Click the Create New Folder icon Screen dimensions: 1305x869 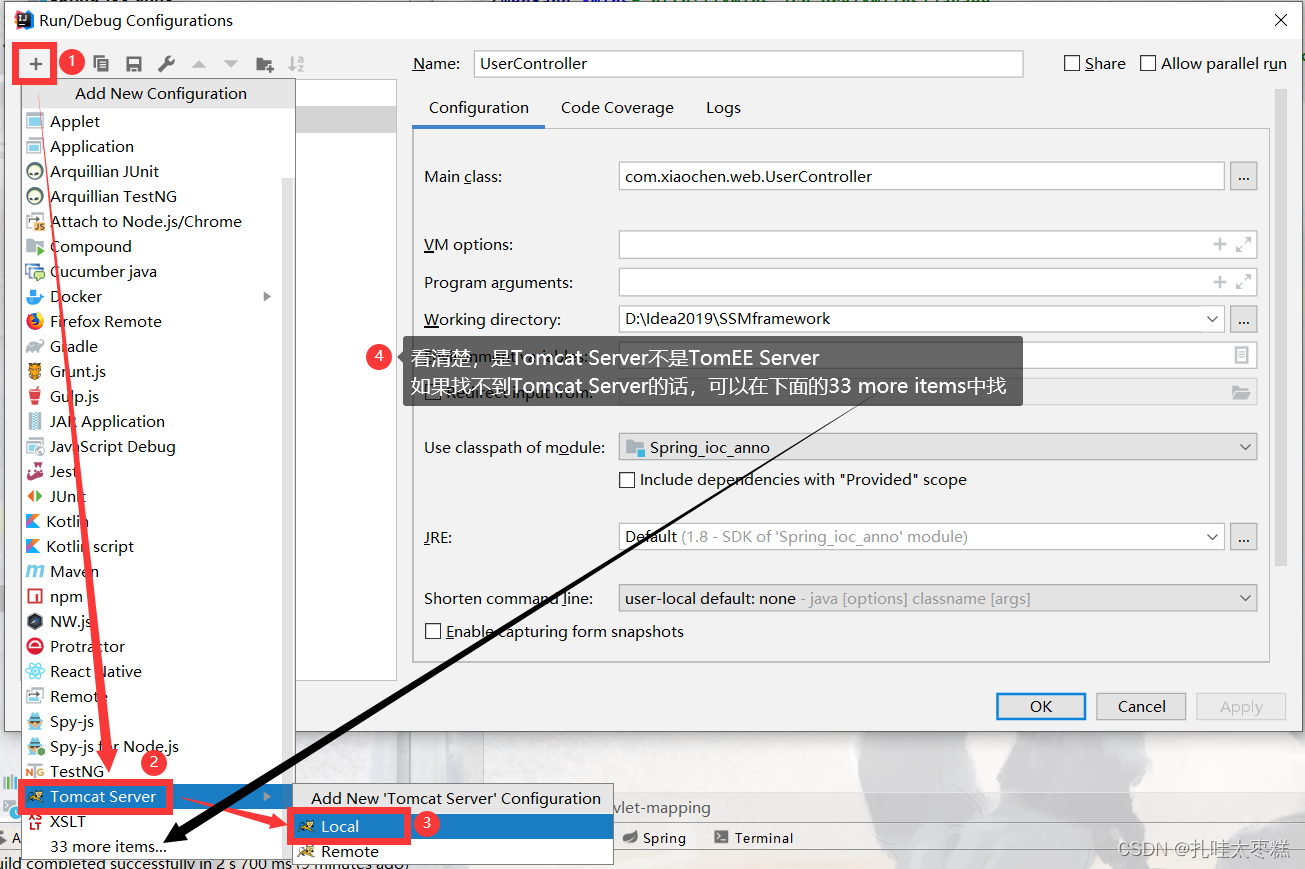(264, 64)
